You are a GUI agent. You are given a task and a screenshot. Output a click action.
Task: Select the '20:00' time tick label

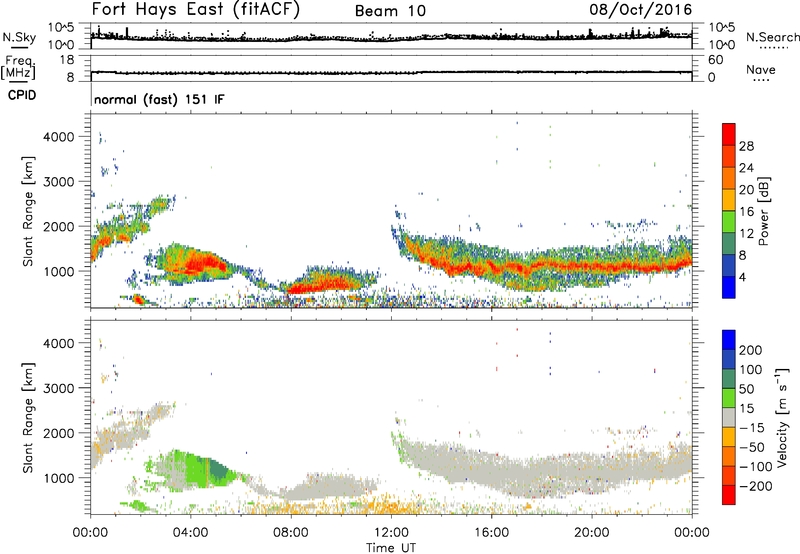tap(591, 533)
